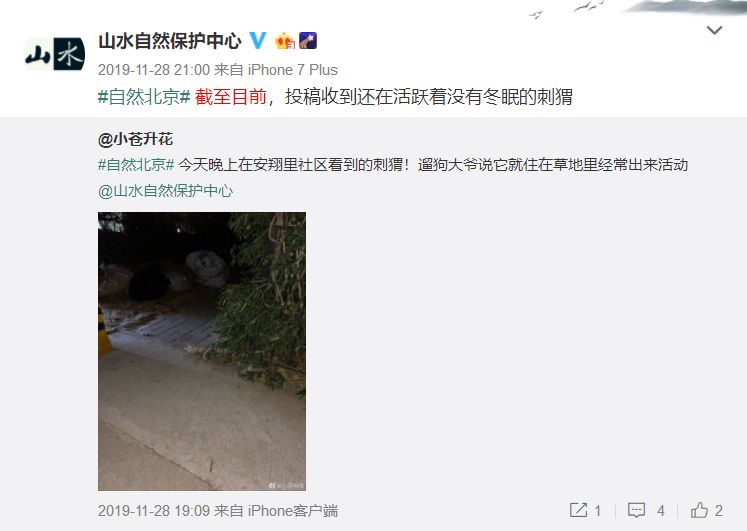Like the original post with thumbs-up
This screenshot has width=747, height=531.
point(699,510)
